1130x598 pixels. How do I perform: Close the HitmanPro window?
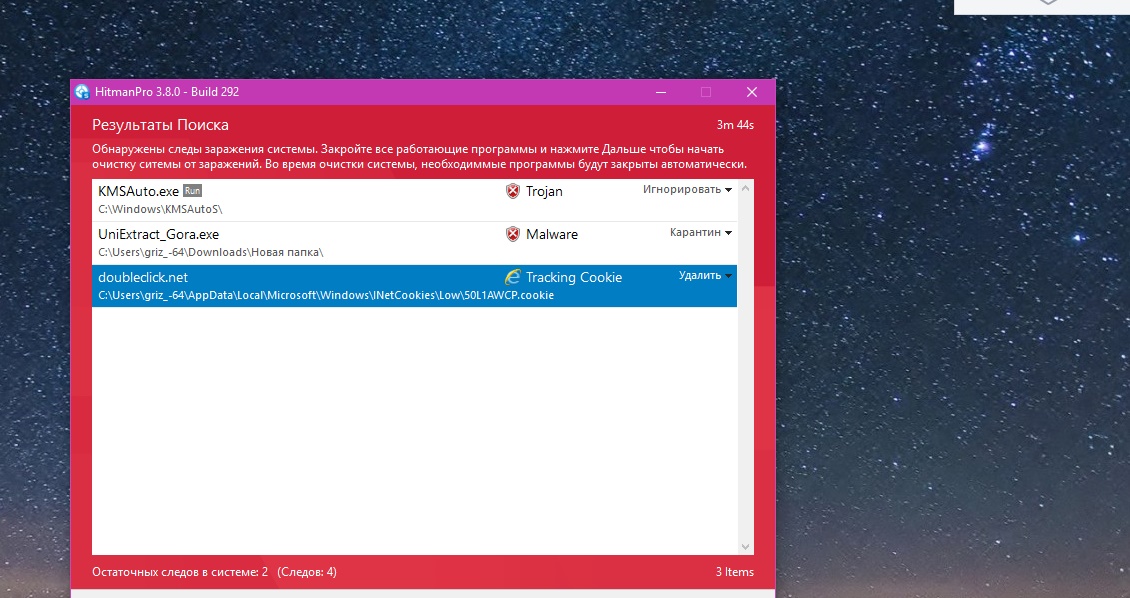point(752,92)
